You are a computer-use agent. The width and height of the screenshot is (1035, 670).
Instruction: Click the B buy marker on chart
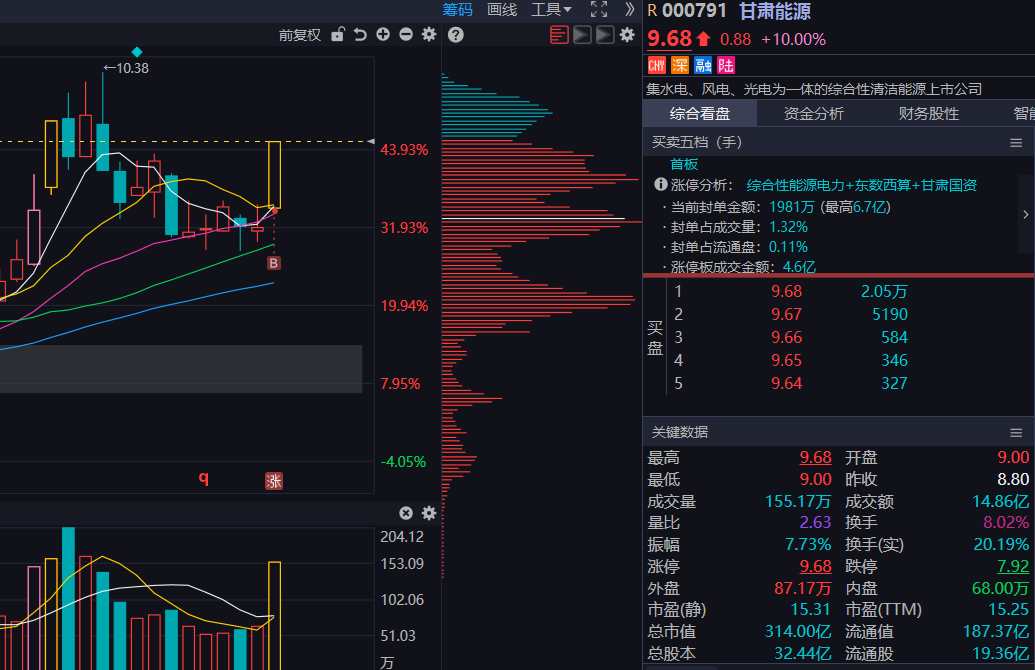[x=274, y=263]
